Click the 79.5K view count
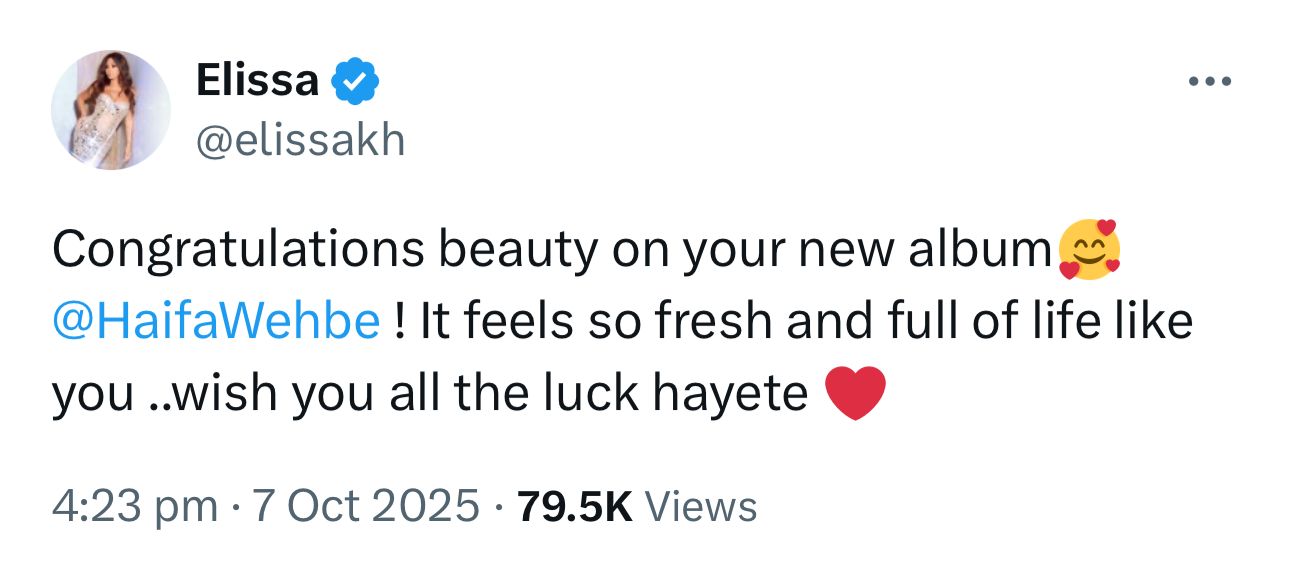Image resolution: width=1290 pixels, height=580 pixels. click(575, 507)
